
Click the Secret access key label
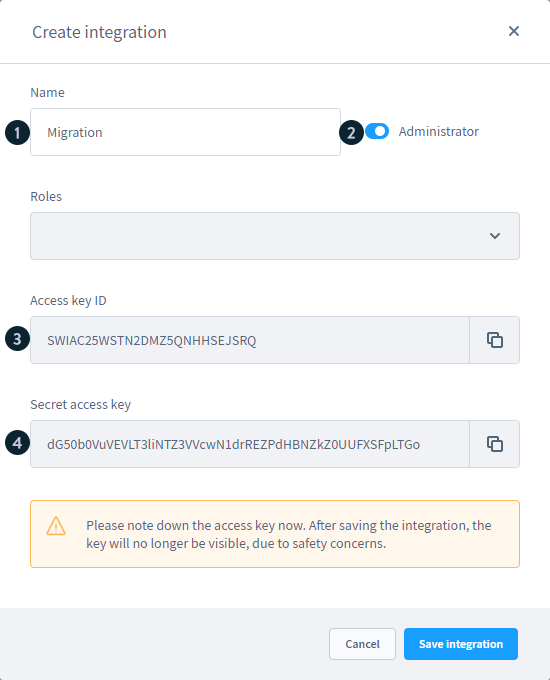tap(80, 405)
